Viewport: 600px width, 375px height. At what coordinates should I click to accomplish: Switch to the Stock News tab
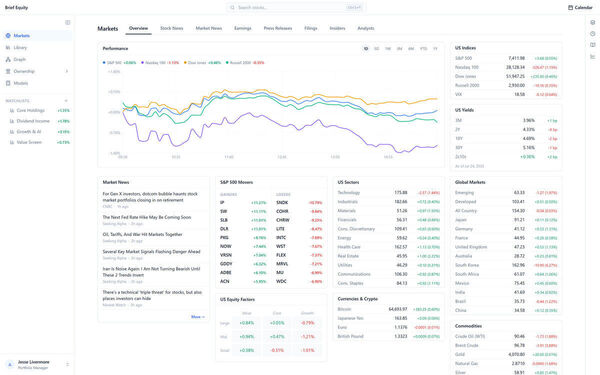click(x=172, y=28)
